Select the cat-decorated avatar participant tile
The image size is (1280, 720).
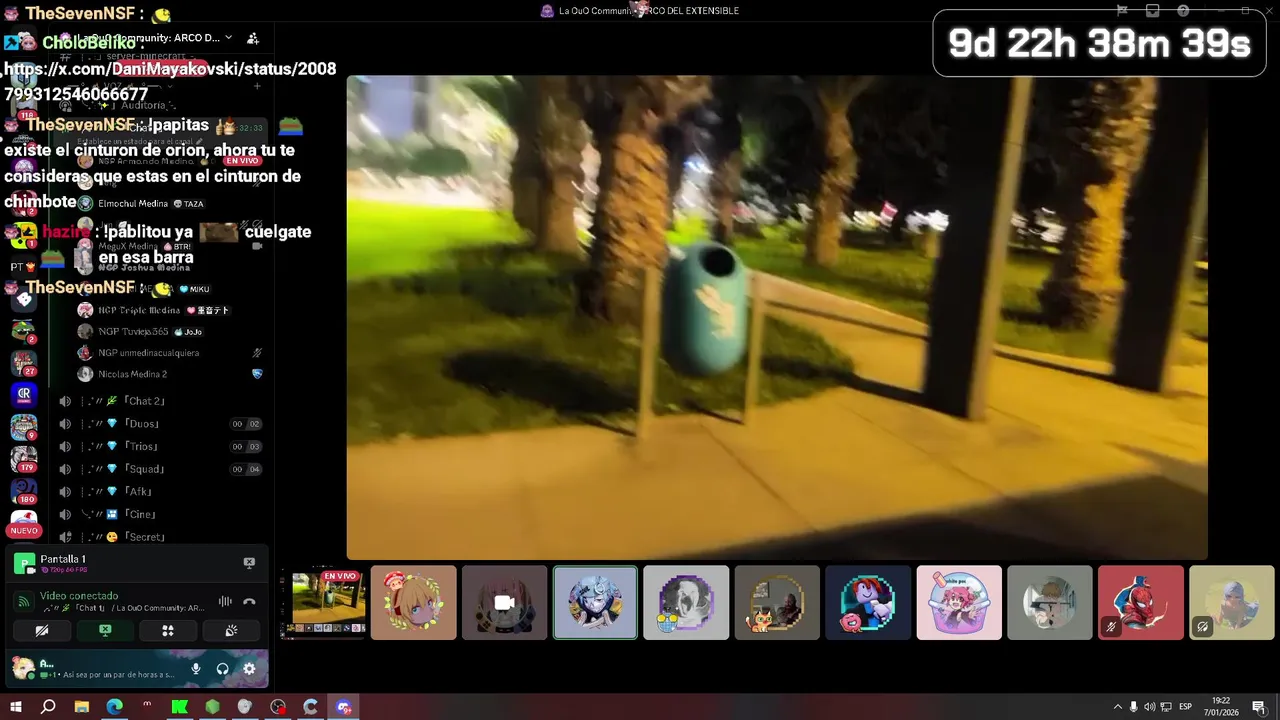pyautogui.click(x=777, y=603)
